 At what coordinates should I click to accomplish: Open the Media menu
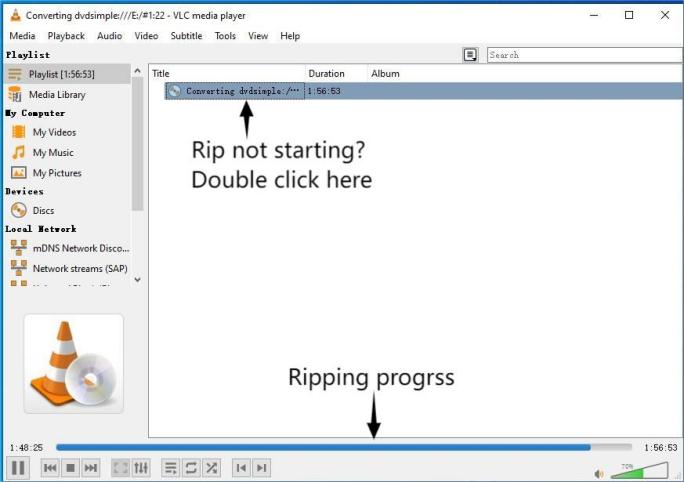pyautogui.click(x=22, y=36)
